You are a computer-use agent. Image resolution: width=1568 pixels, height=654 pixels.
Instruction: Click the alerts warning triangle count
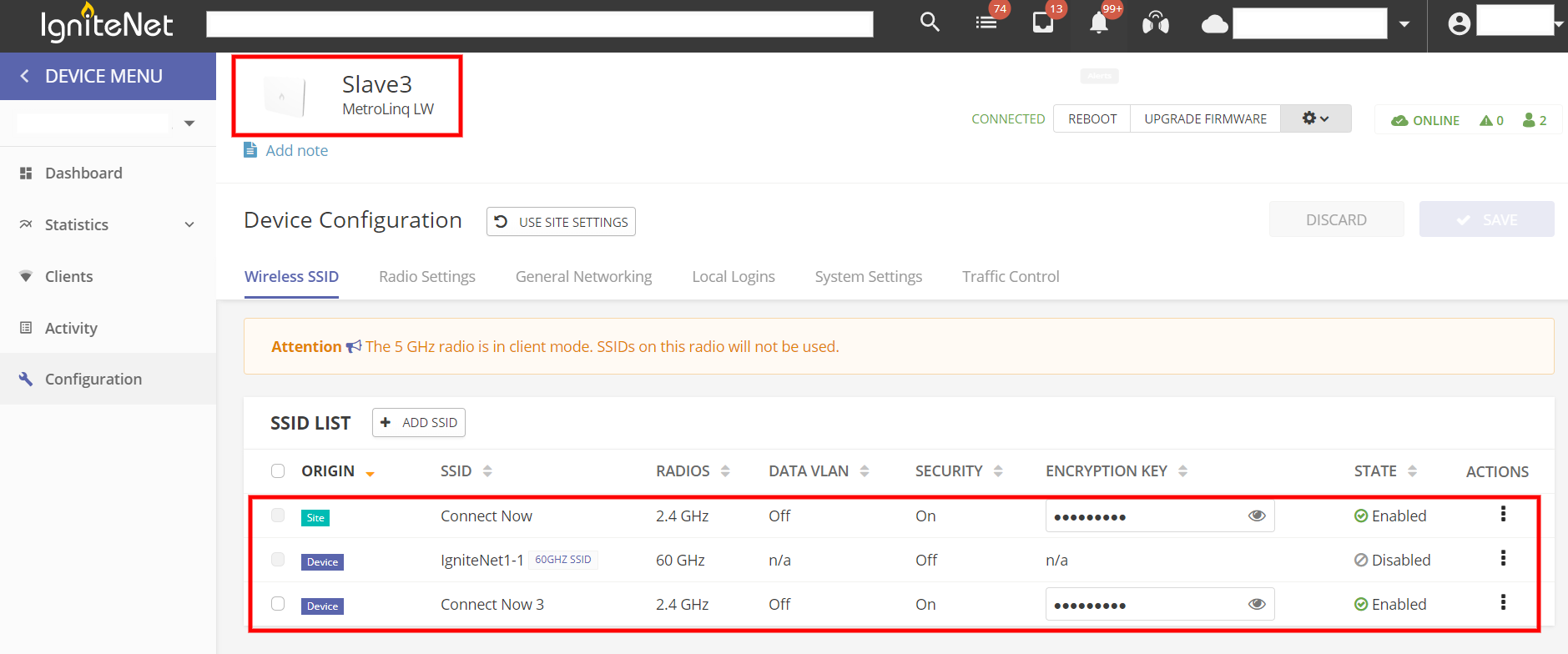pos(1491,120)
